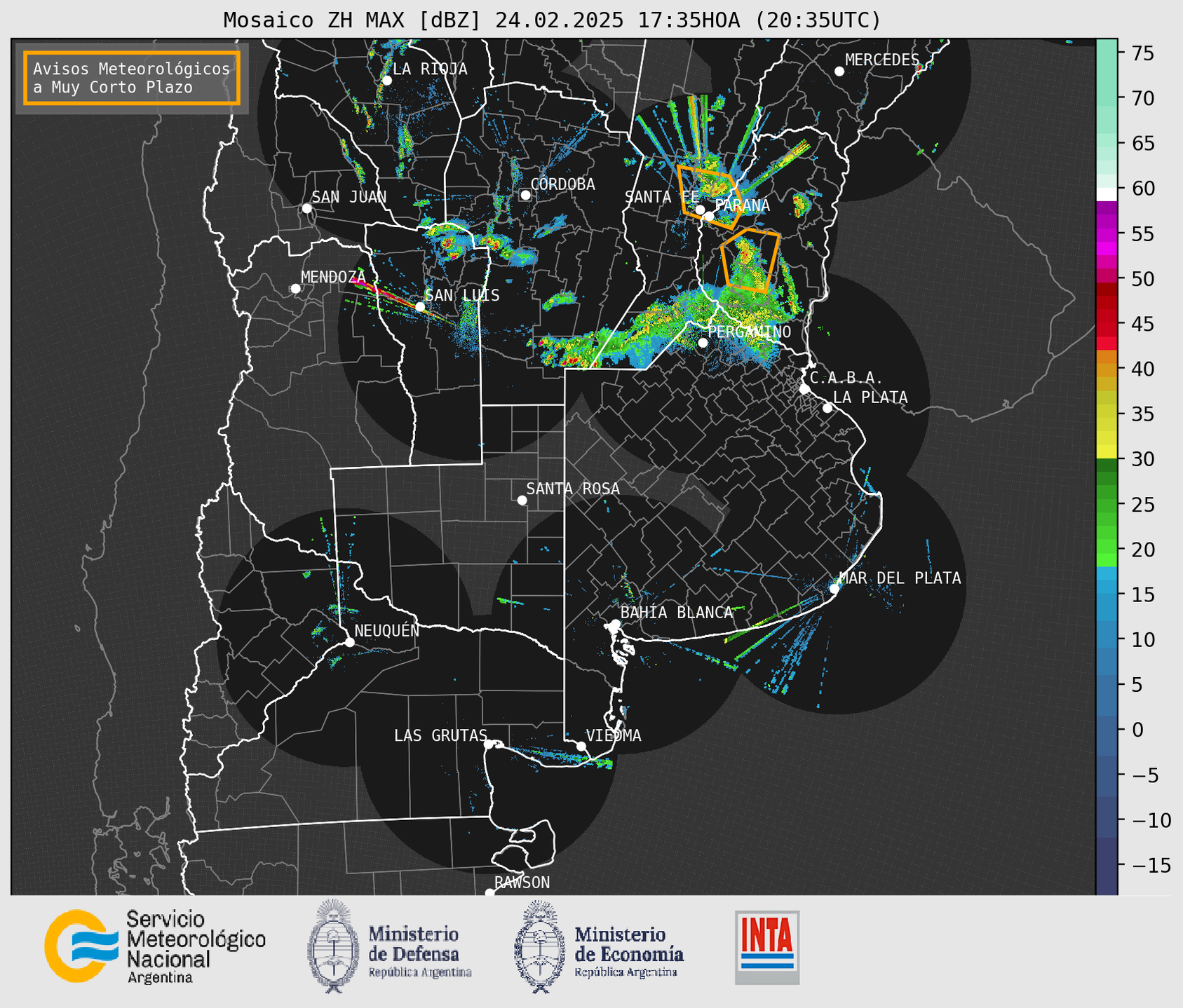The width and height of the screenshot is (1183, 1008).
Task: Click the Ministerio de Economía crest
Action: point(539,946)
